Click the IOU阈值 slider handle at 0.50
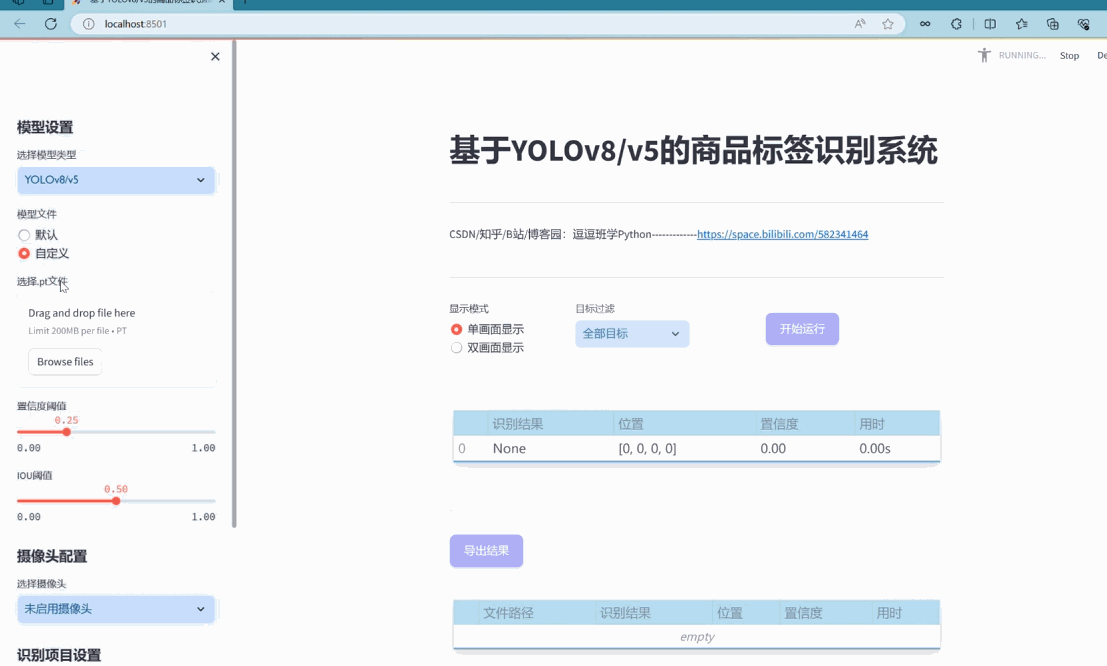This screenshot has height=666, width=1107. pos(116,501)
